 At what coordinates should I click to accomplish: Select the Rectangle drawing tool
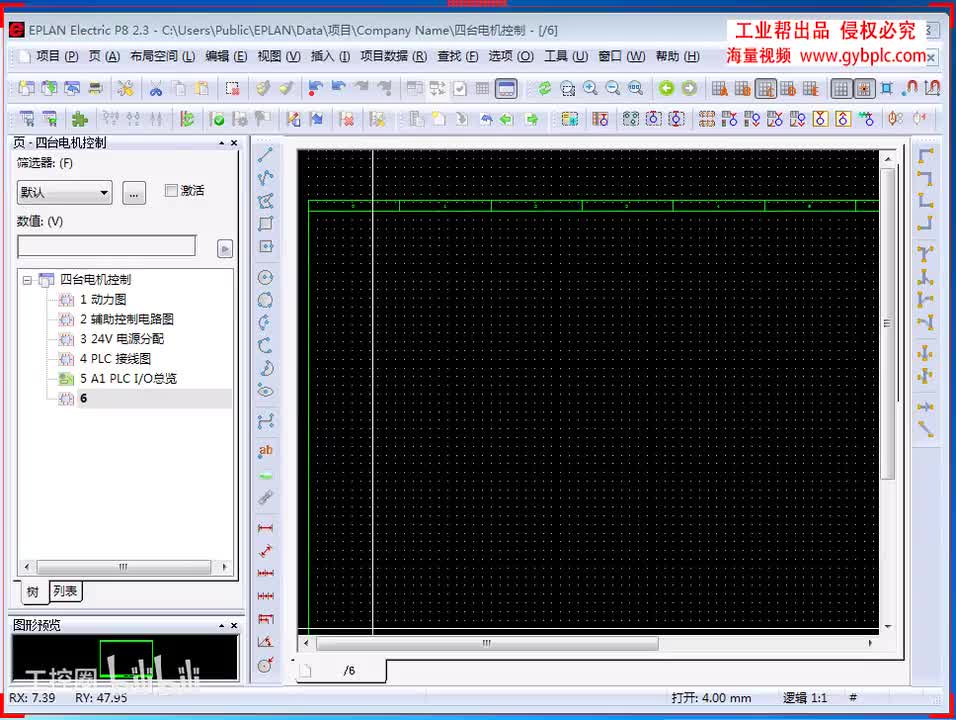265,224
